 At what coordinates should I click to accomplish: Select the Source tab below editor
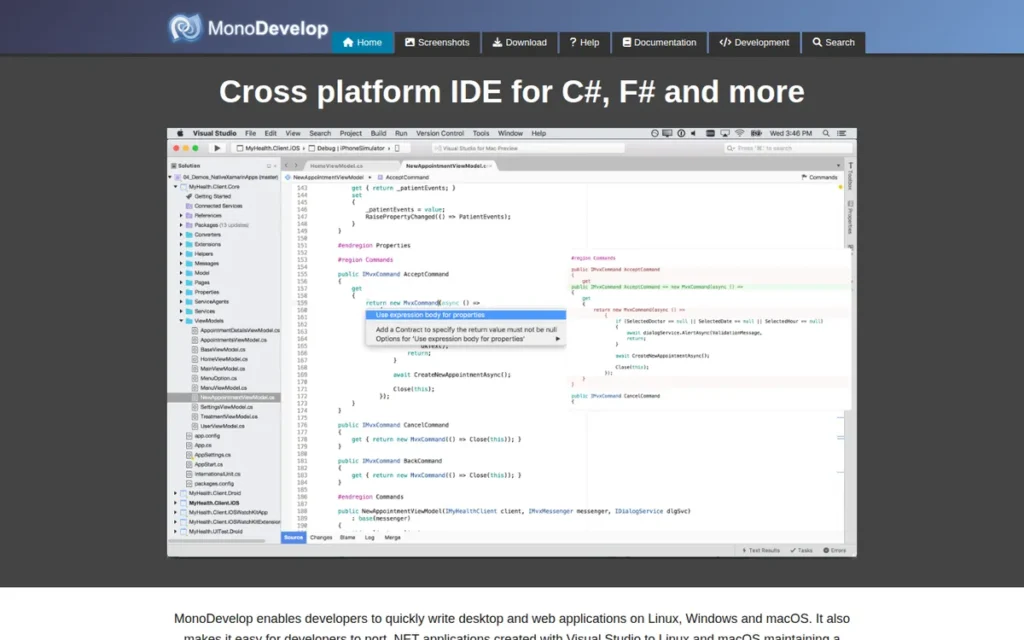tap(293, 537)
